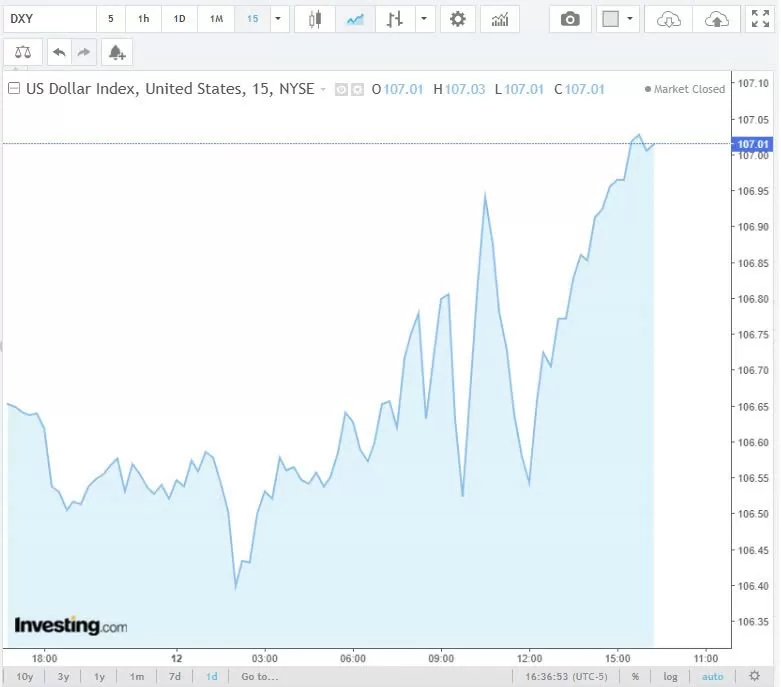Click the Go to... button
The height and width of the screenshot is (687, 781).
click(259, 677)
